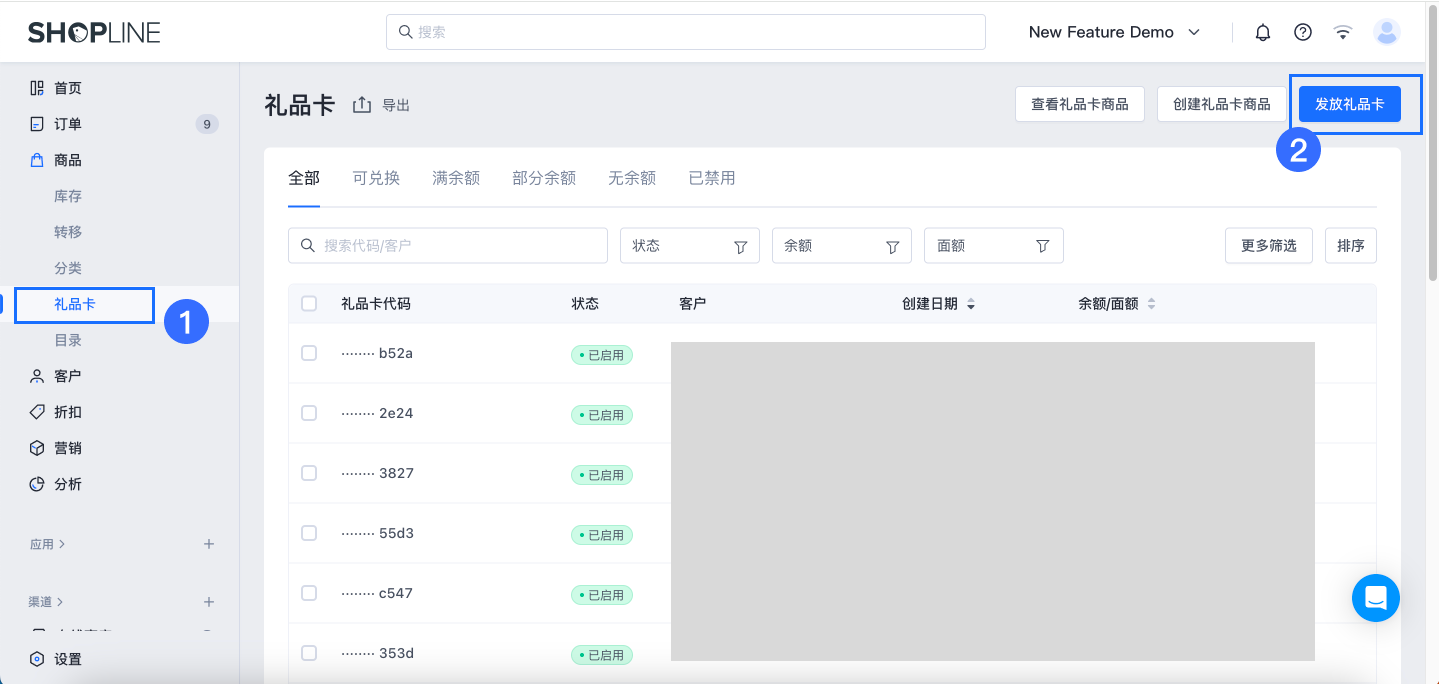This screenshot has height=684, width=1439.
Task: Check the gift card b52a row
Action: coord(309,353)
